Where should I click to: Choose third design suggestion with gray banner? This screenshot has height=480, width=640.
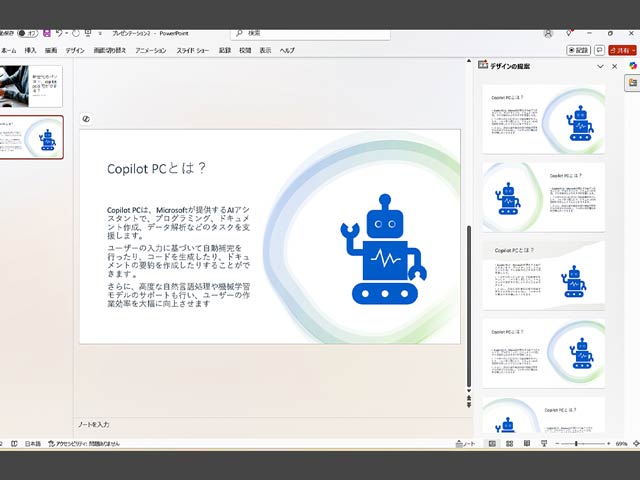point(543,276)
